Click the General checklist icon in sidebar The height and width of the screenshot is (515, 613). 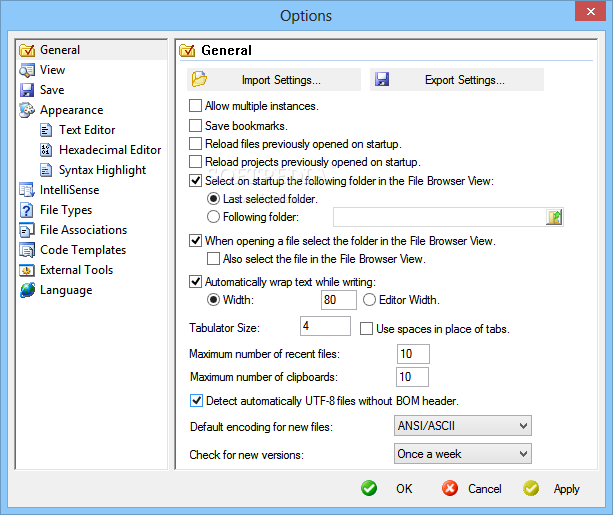(x=27, y=50)
